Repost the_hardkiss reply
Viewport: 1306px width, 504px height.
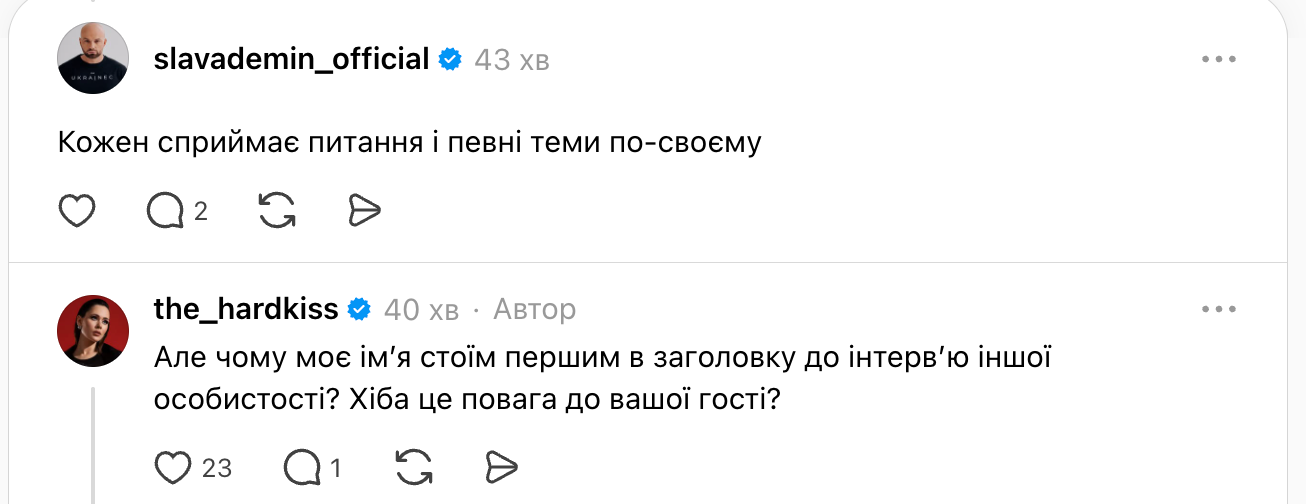[414, 467]
